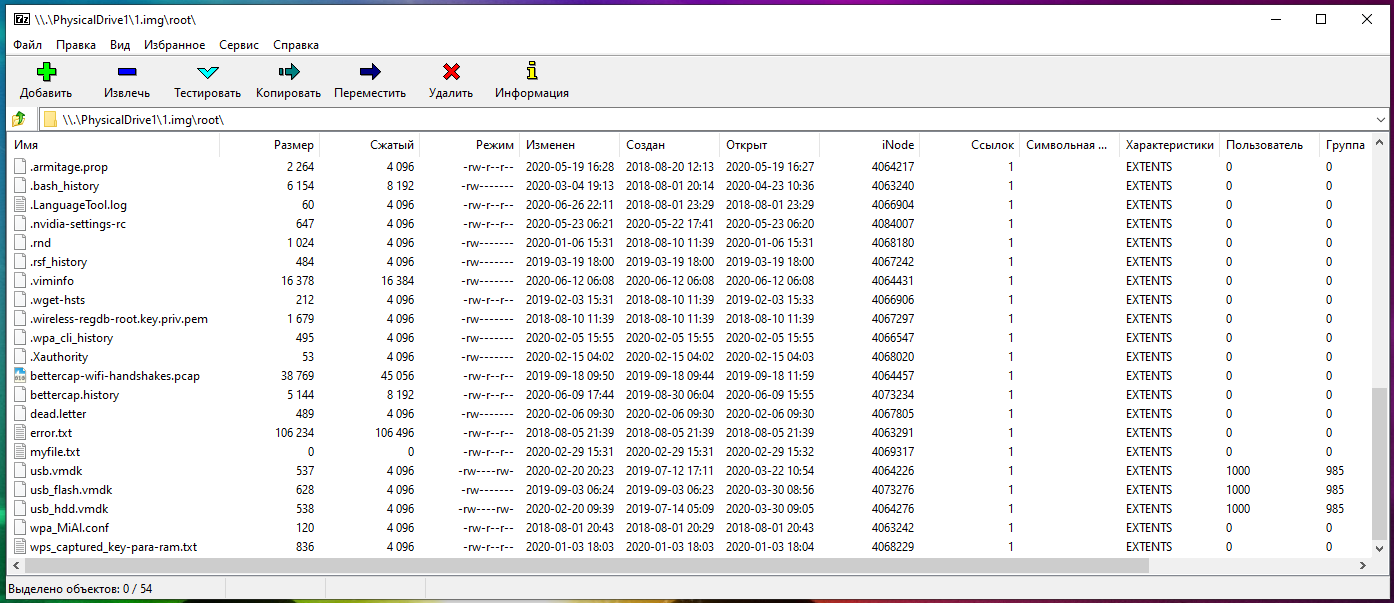Sort by the Размер column header
This screenshot has width=1394, height=603.
[293, 145]
